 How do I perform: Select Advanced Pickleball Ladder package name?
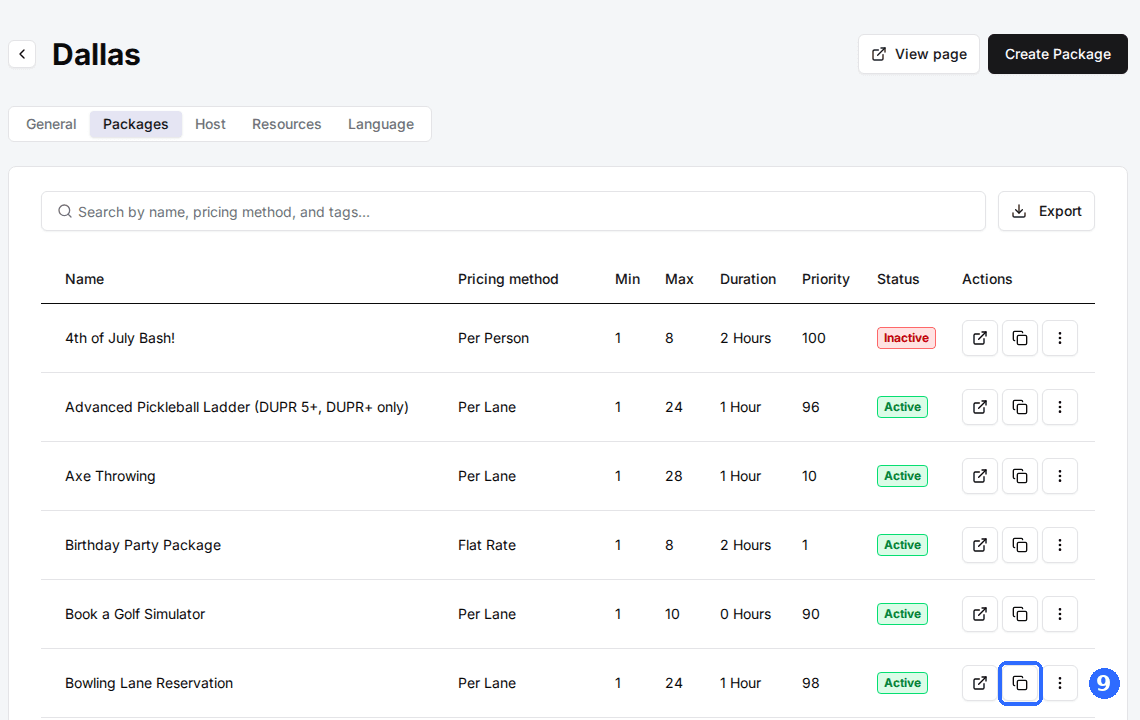pyautogui.click(x=236, y=407)
